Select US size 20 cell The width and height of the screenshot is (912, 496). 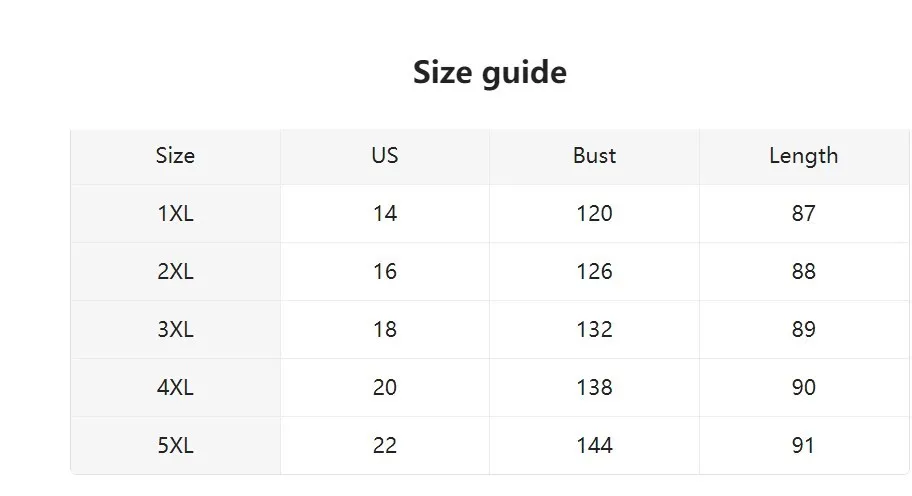coord(385,388)
